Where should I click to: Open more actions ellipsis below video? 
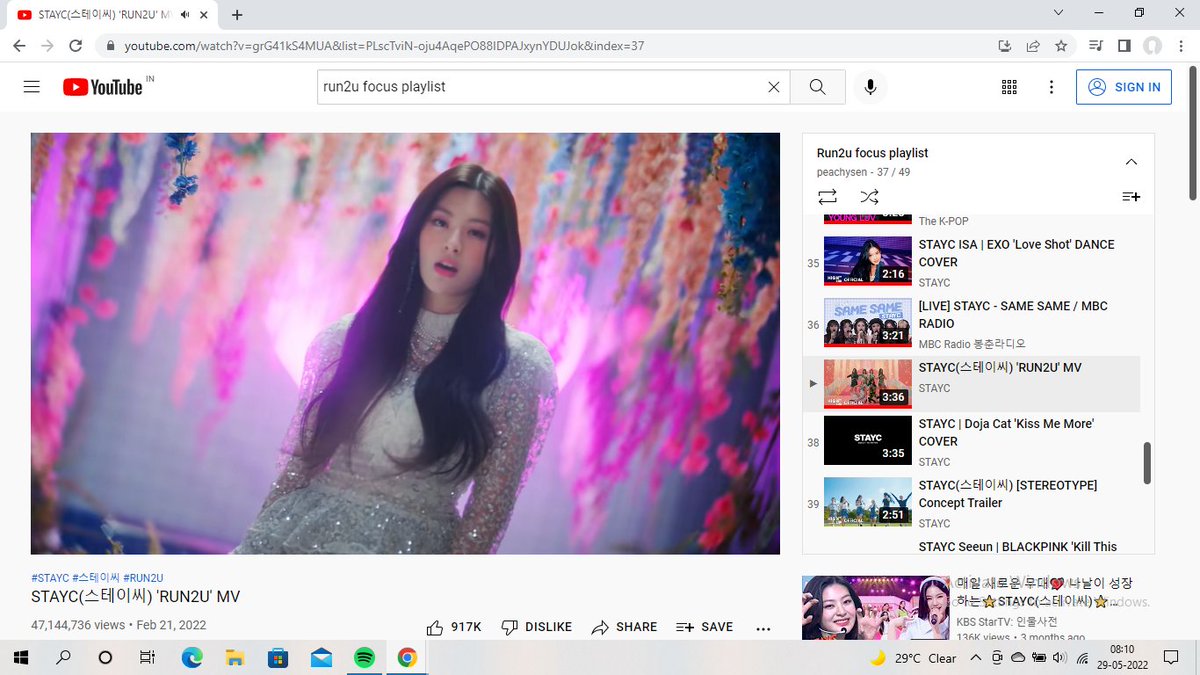pos(763,628)
